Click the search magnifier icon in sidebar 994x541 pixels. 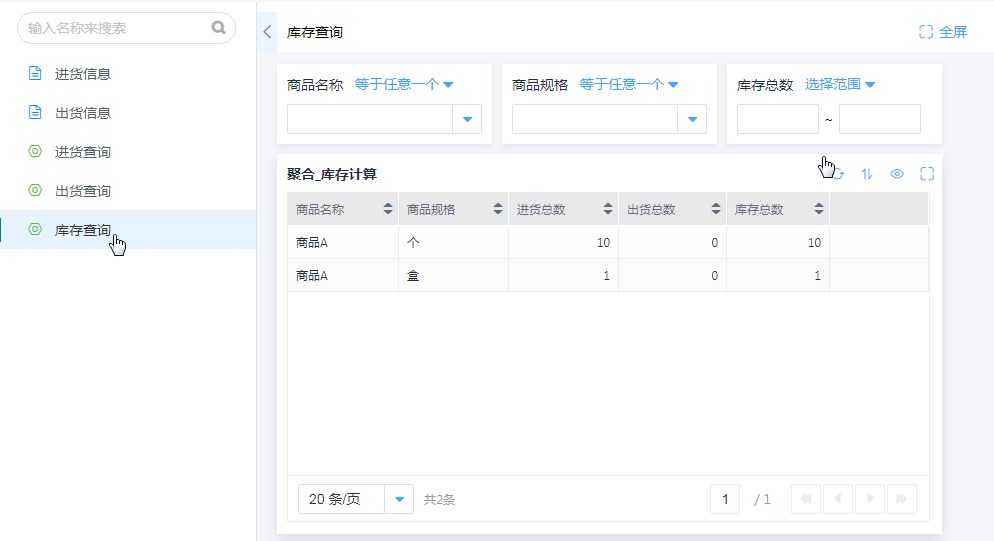click(x=218, y=28)
